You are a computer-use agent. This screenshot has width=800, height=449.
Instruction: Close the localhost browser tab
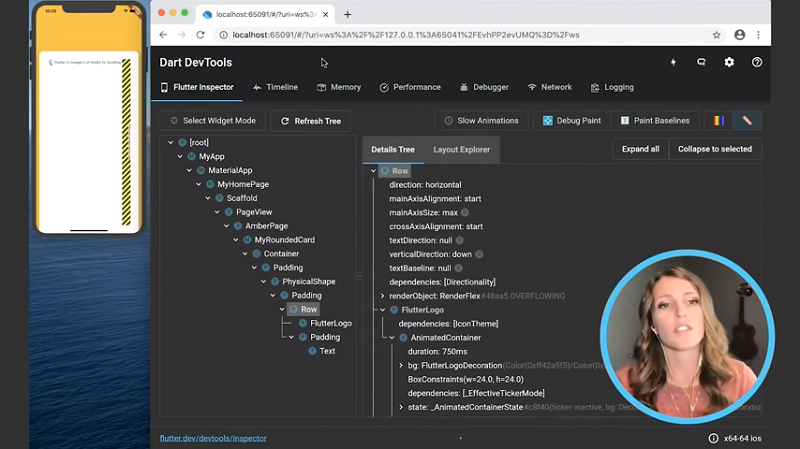(326, 14)
